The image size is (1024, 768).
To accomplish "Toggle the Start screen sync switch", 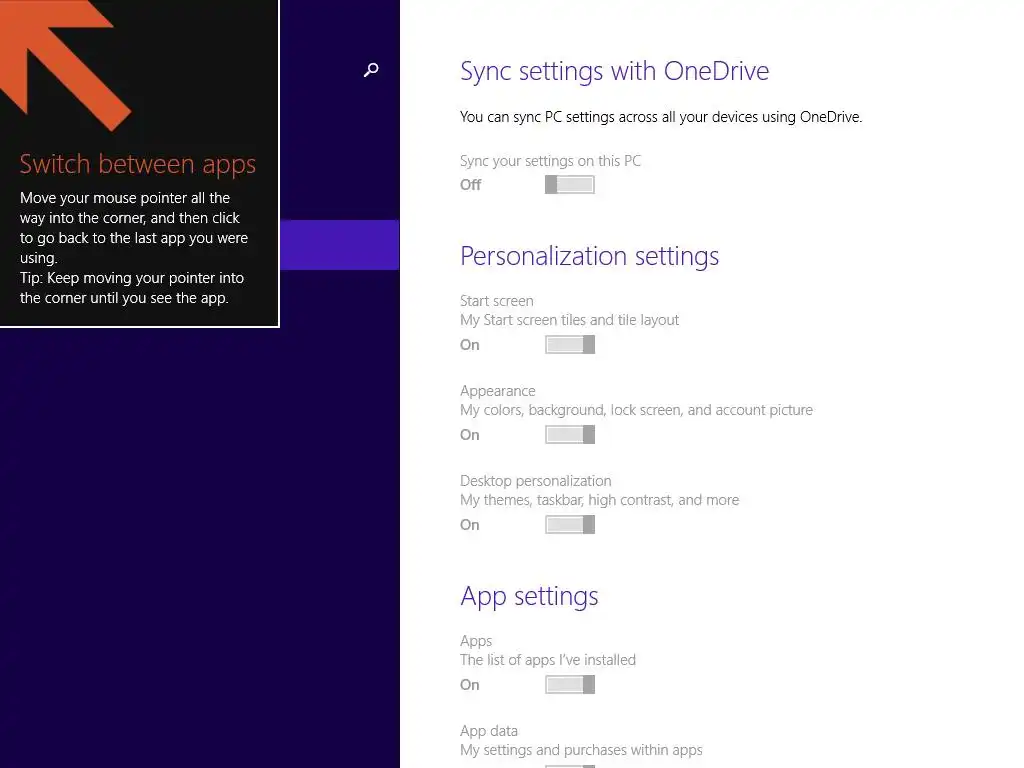I will click(569, 345).
